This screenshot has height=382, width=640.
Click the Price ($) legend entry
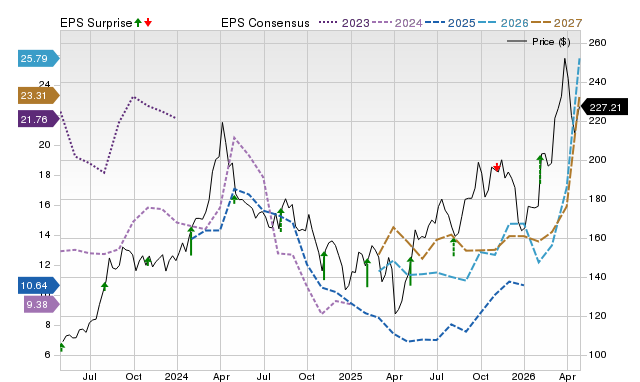point(538,42)
